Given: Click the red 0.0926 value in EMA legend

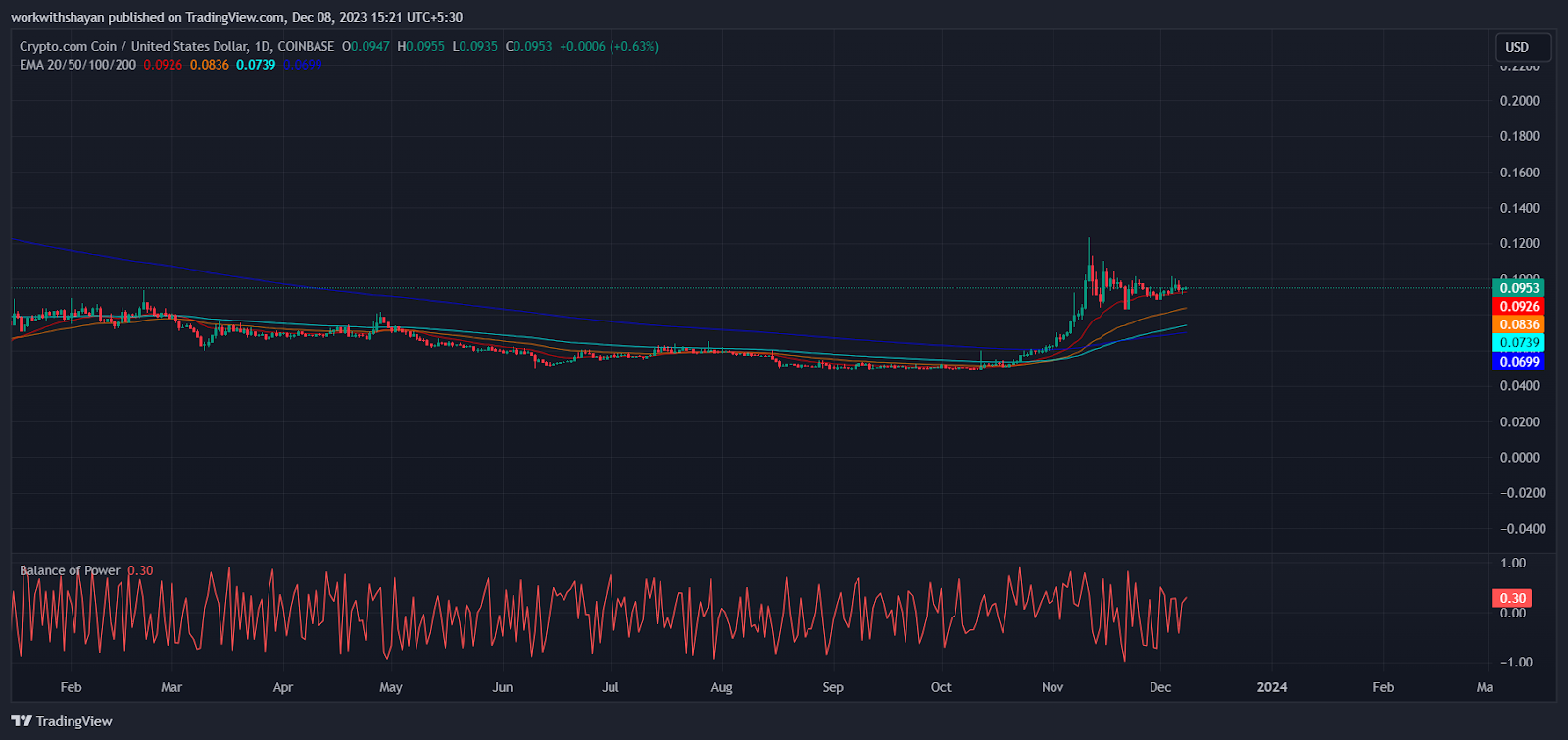Looking at the screenshot, I should [163, 65].
